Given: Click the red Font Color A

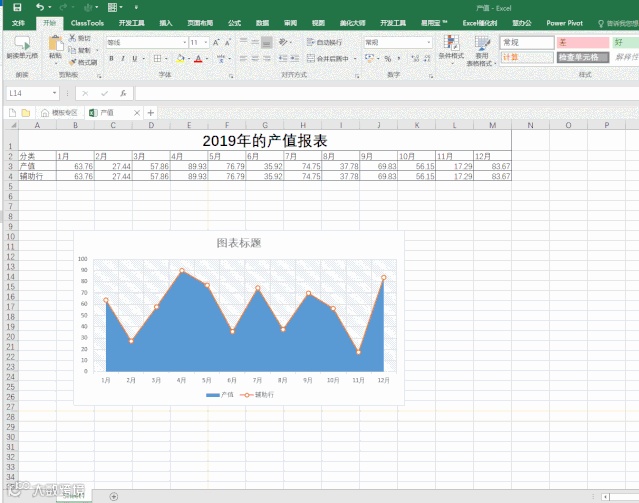Looking at the screenshot, I should (x=198, y=59).
